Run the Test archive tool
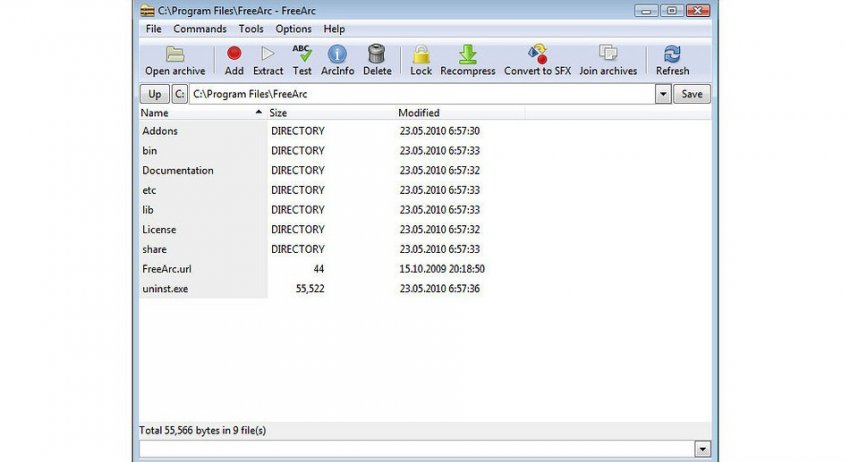 [x=302, y=55]
